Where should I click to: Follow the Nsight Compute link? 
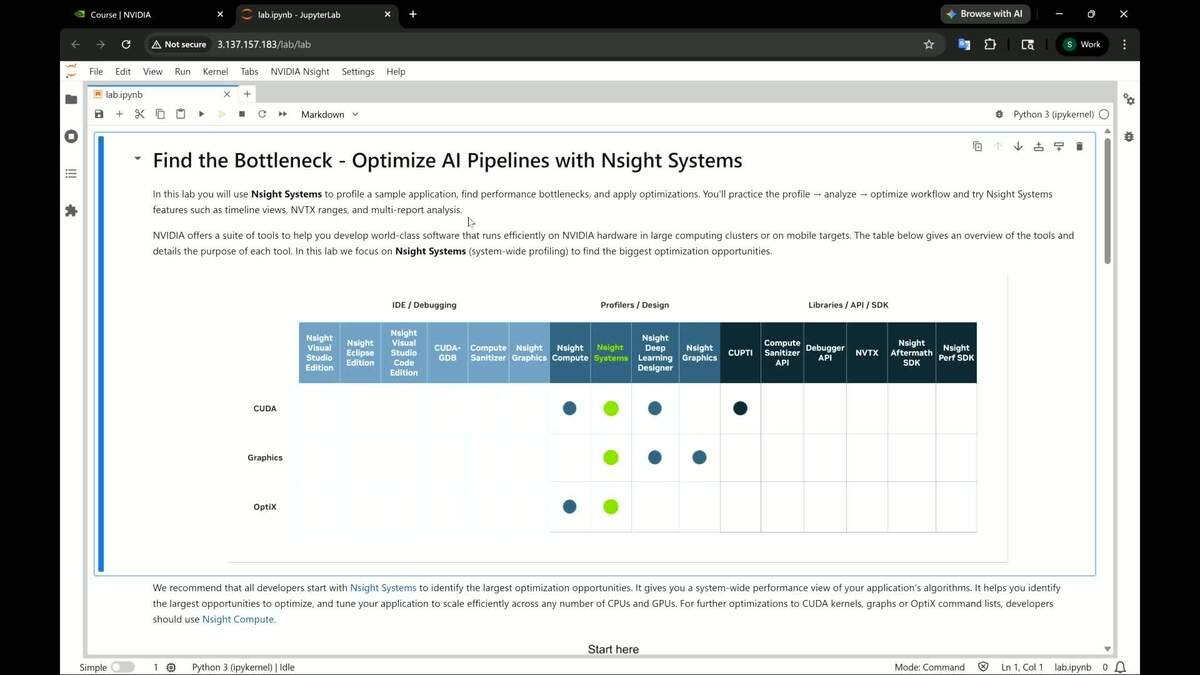[x=238, y=619]
